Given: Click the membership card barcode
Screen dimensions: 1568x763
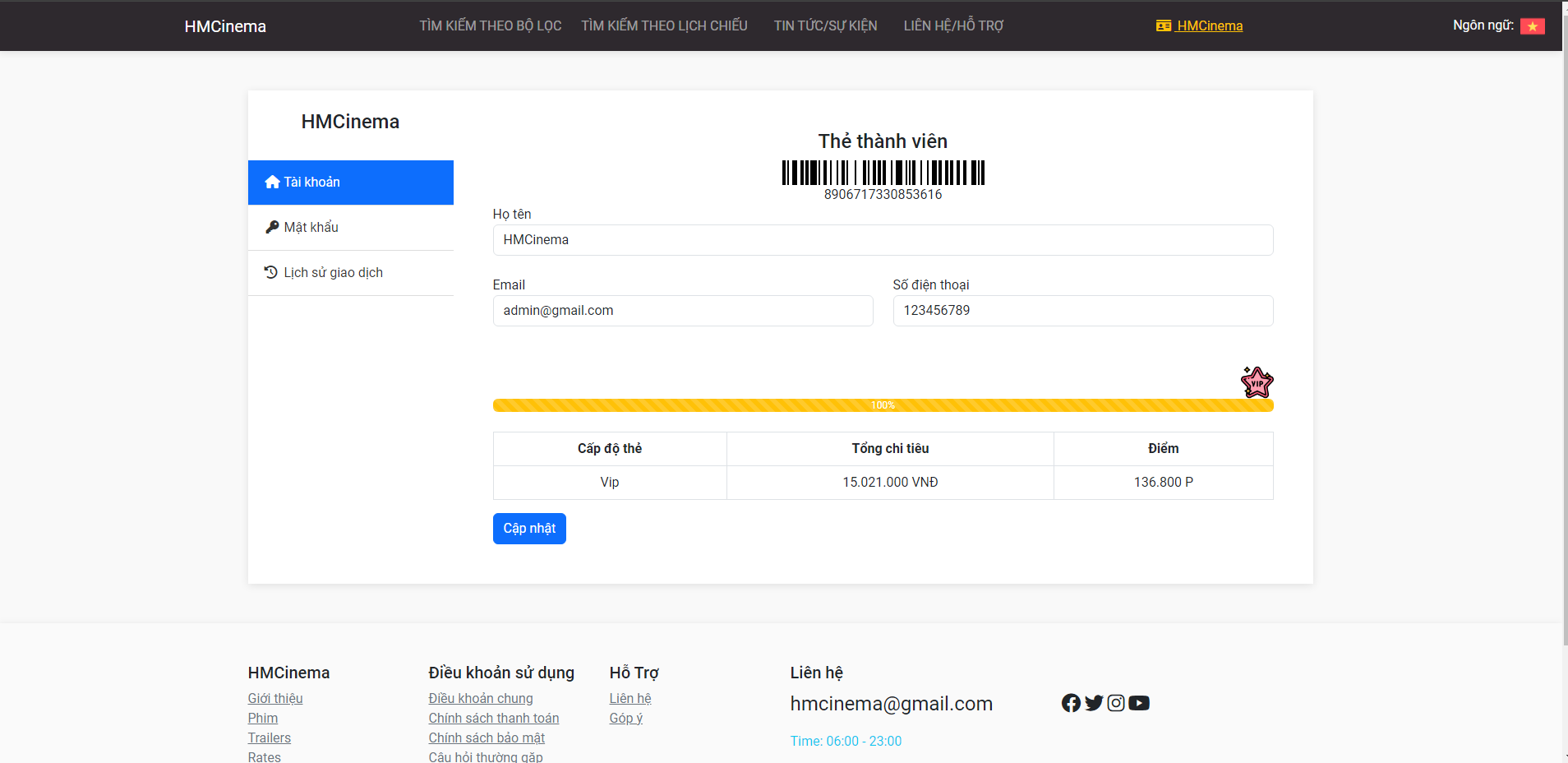Looking at the screenshot, I should (x=883, y=173).
